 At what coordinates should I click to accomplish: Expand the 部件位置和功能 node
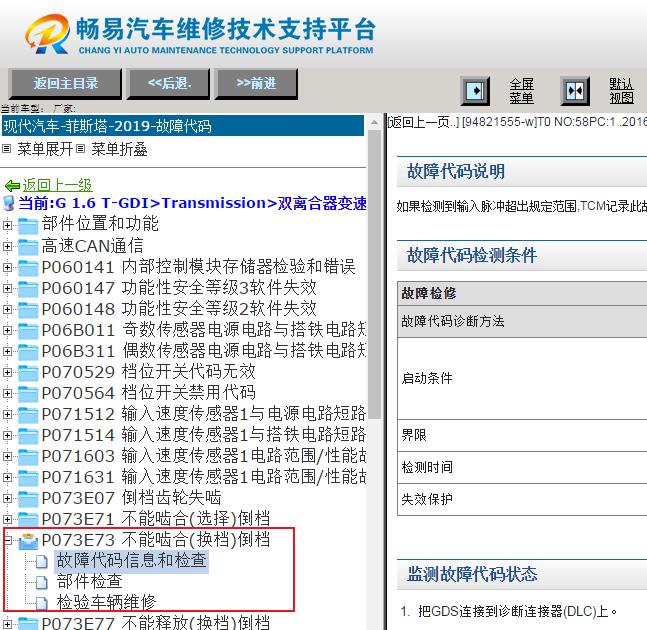7,225
